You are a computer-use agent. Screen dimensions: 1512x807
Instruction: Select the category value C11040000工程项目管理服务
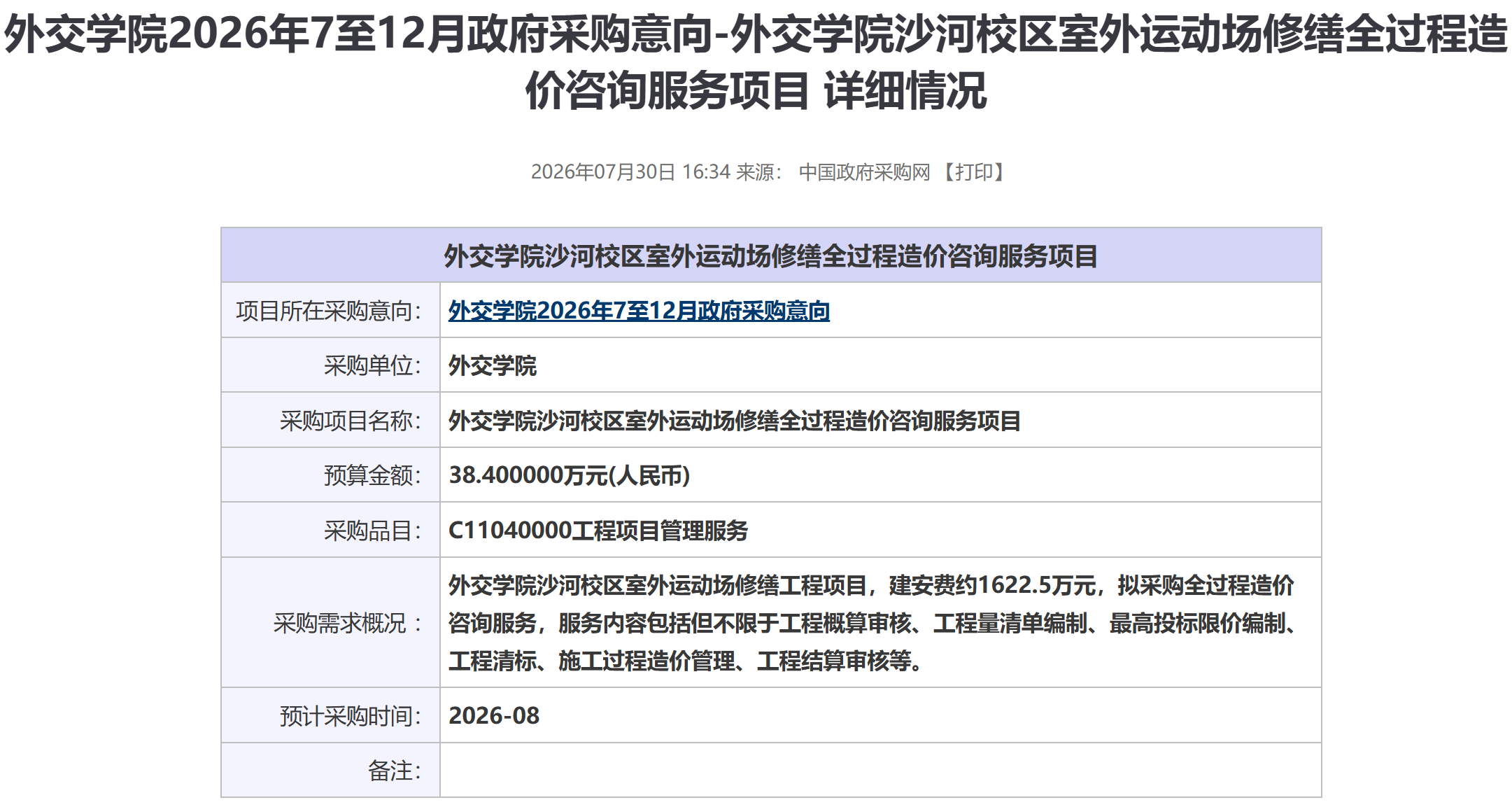598,531
